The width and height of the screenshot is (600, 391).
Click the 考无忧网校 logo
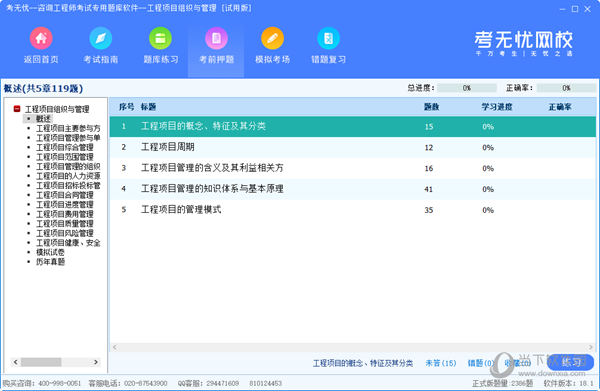click(523, 43)
